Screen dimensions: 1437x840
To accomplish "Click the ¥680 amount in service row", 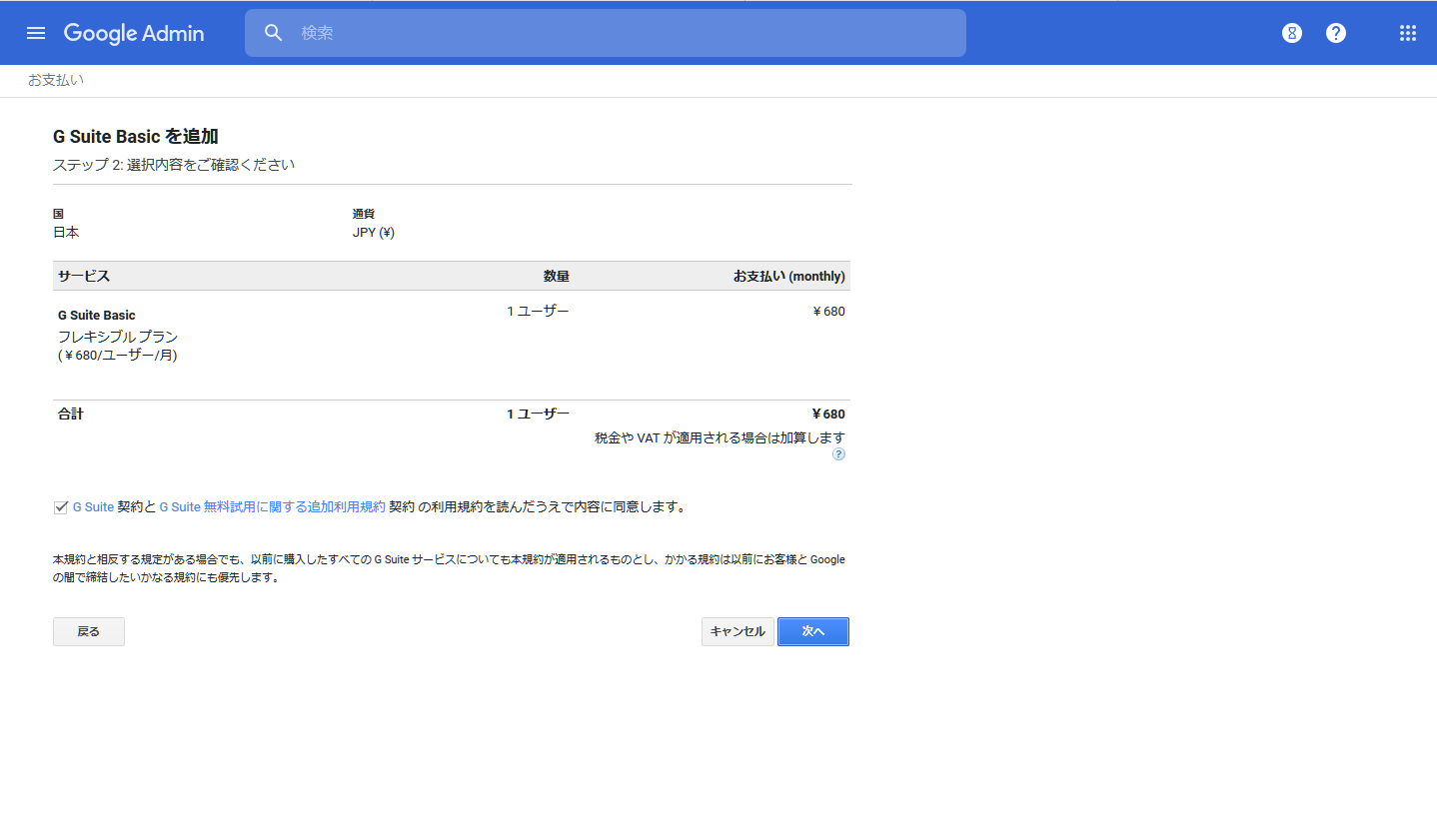I will (x=828, y=312).
